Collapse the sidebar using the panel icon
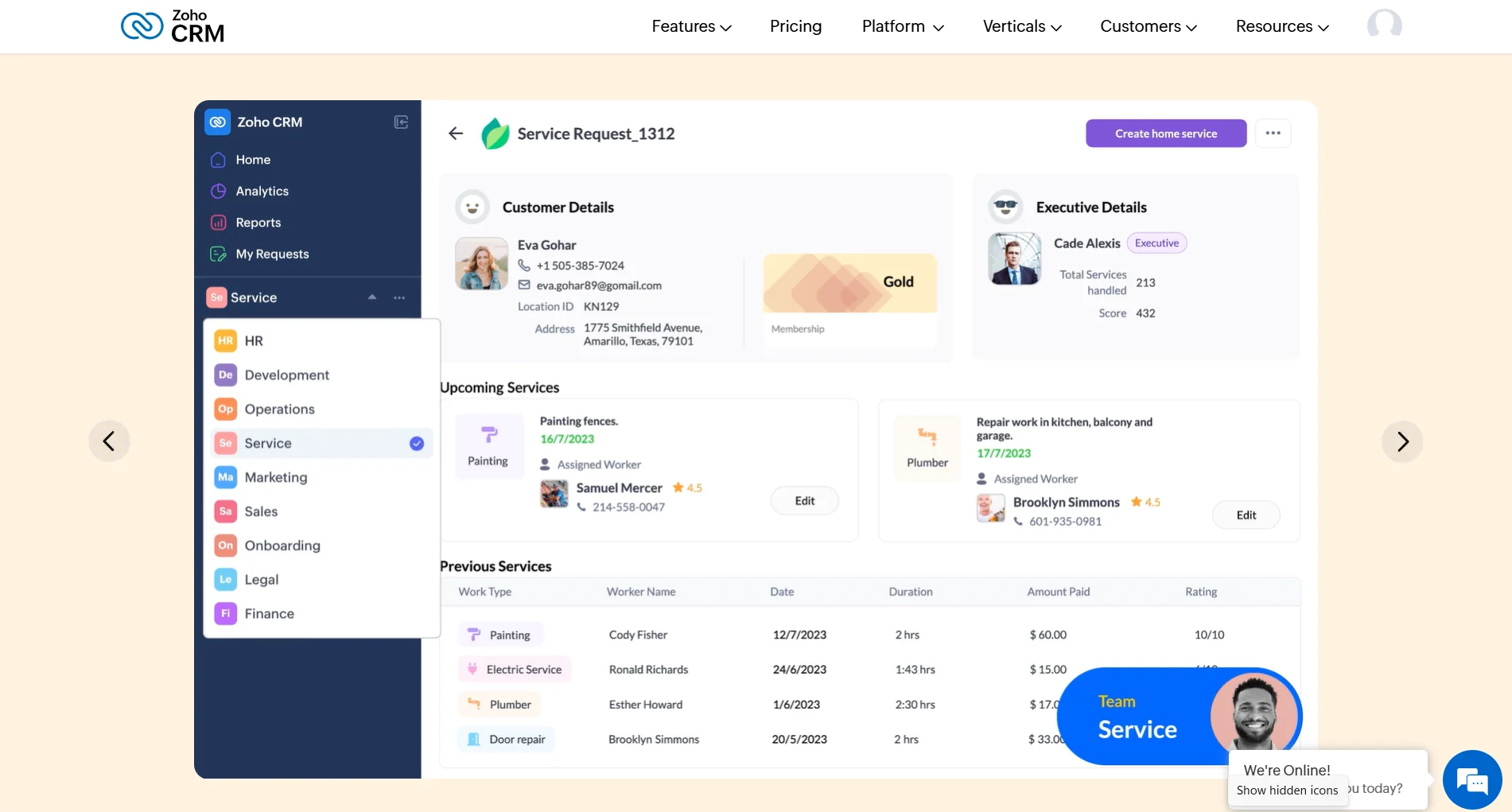Screen dimensions: 1512x812 [x=401, y=122]
